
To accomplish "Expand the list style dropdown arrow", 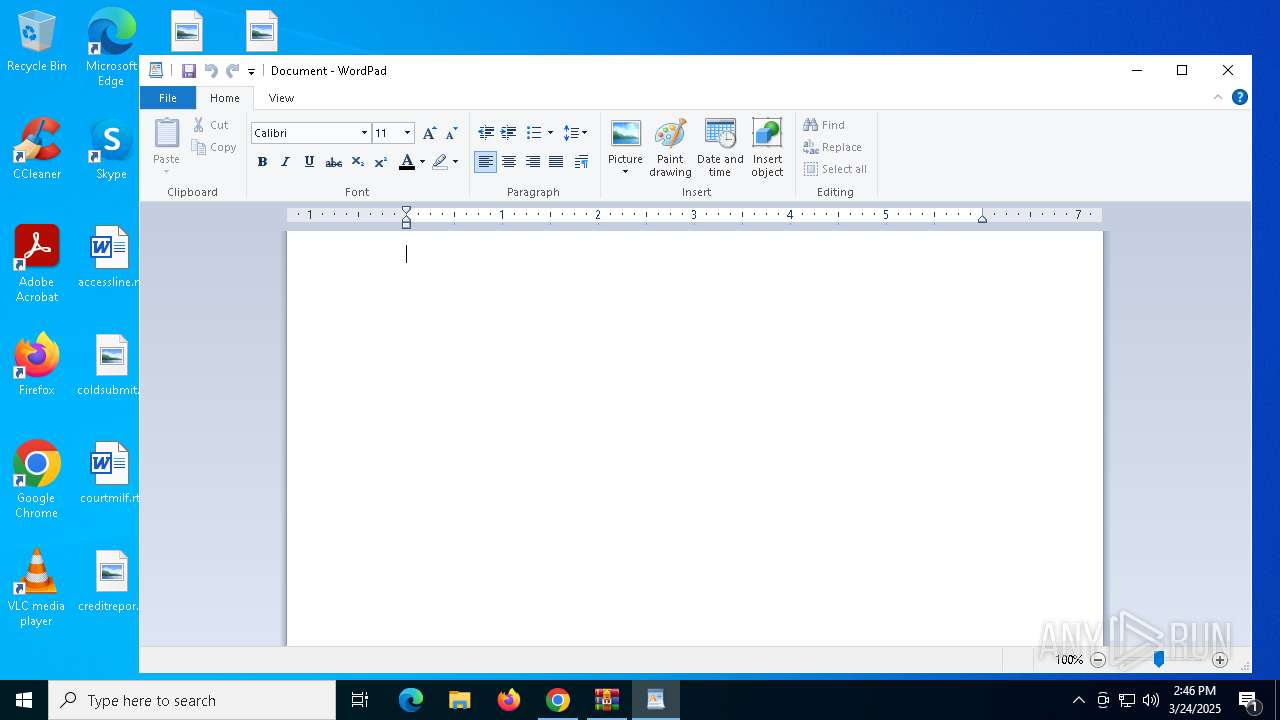I will click(550, 133).
